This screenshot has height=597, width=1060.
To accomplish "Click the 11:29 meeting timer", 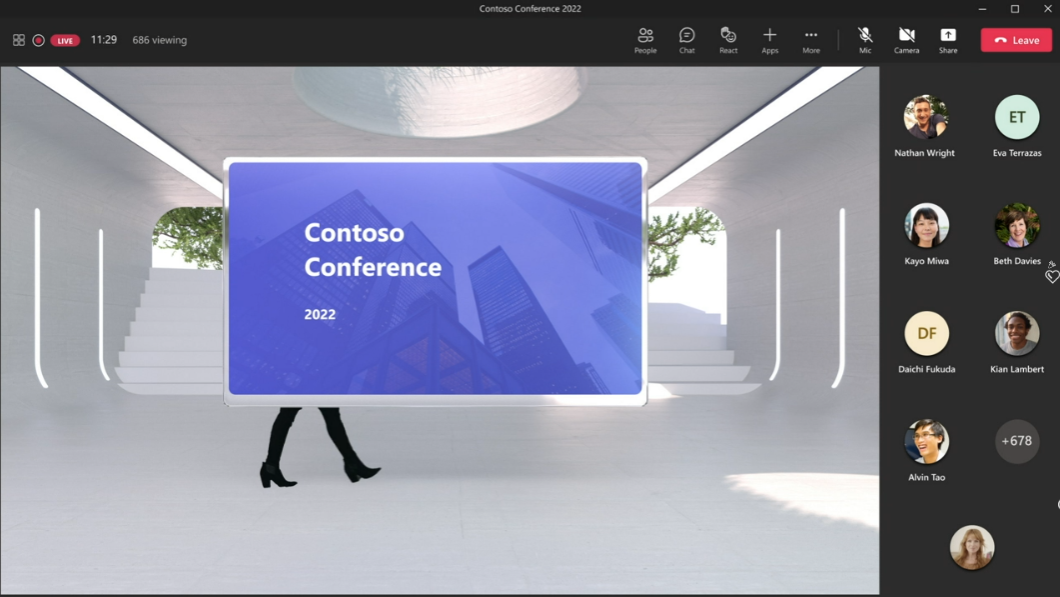I will coord(103,40).
